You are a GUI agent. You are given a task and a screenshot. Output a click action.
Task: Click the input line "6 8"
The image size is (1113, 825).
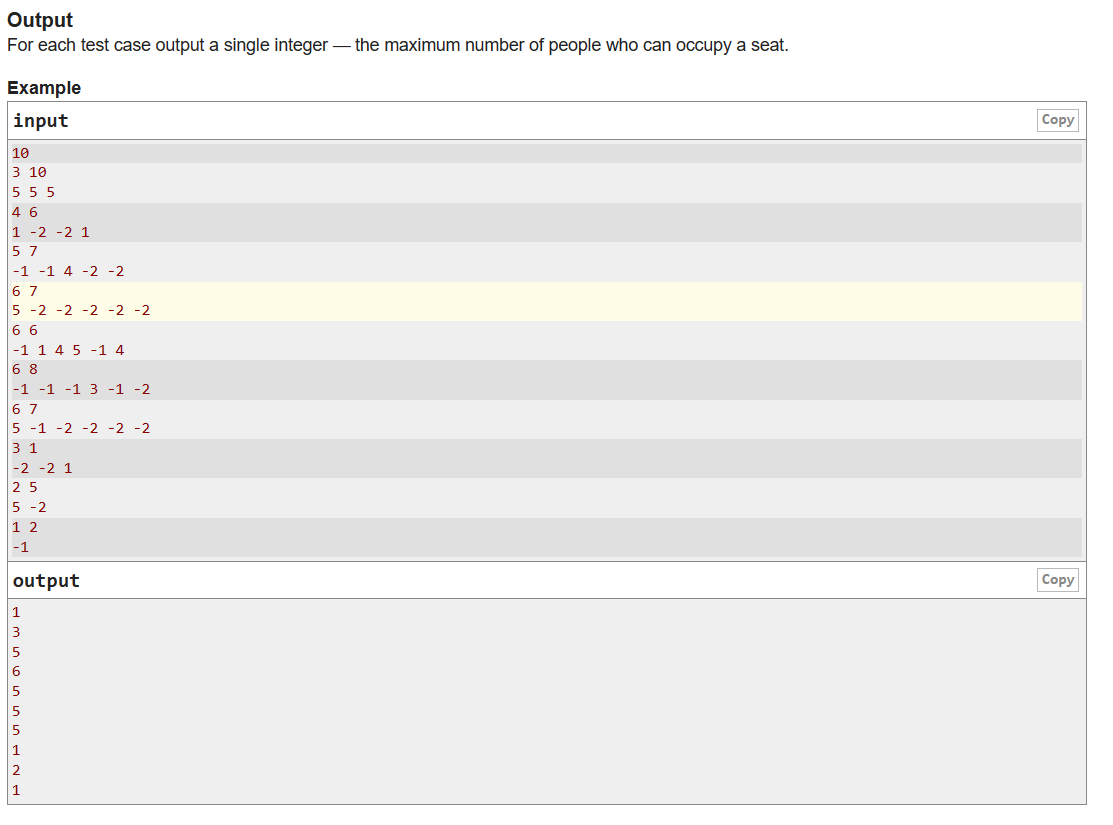pos(25,369)
